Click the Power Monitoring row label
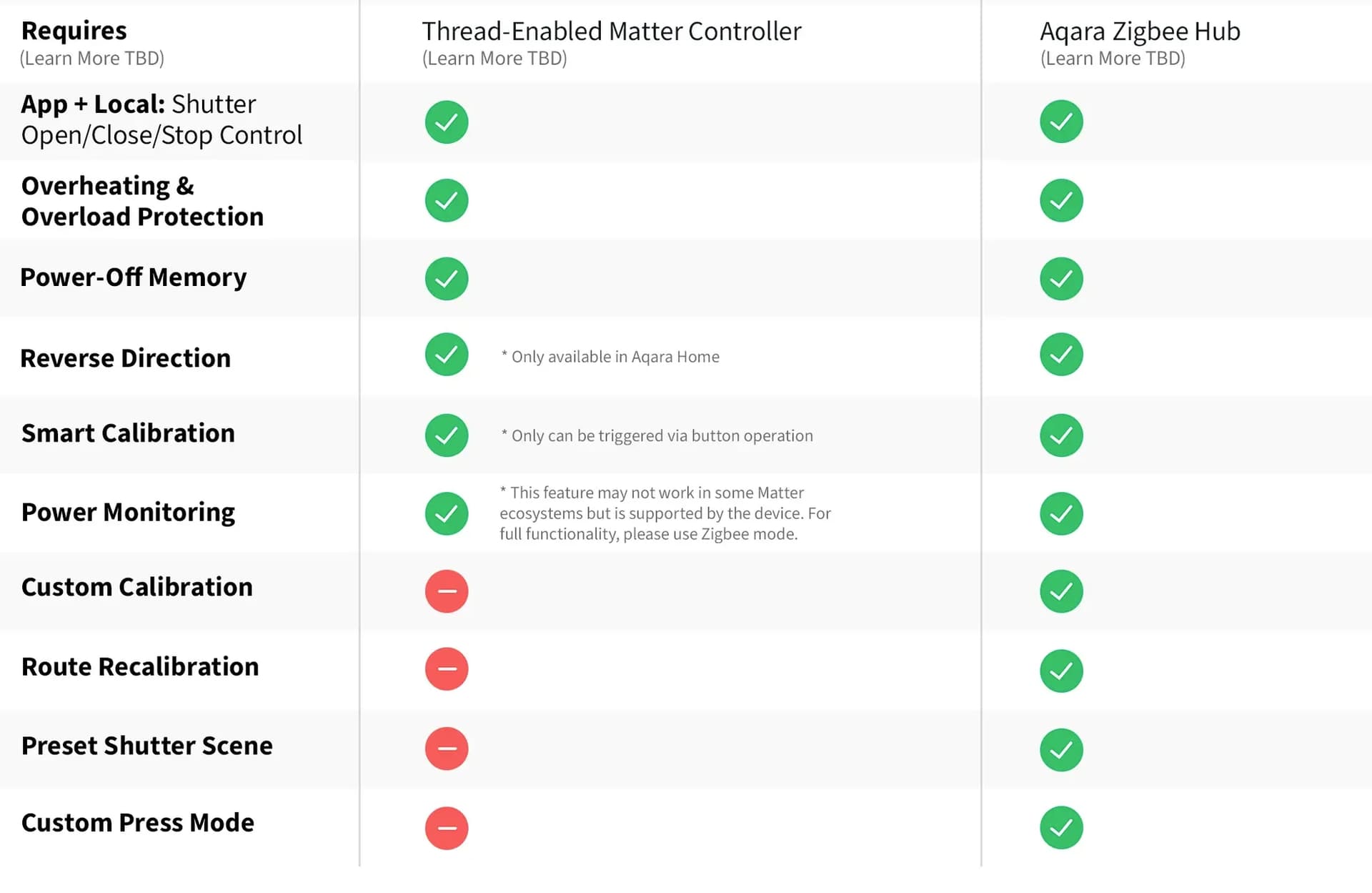 pyautogui.click(x=128, y=512)
